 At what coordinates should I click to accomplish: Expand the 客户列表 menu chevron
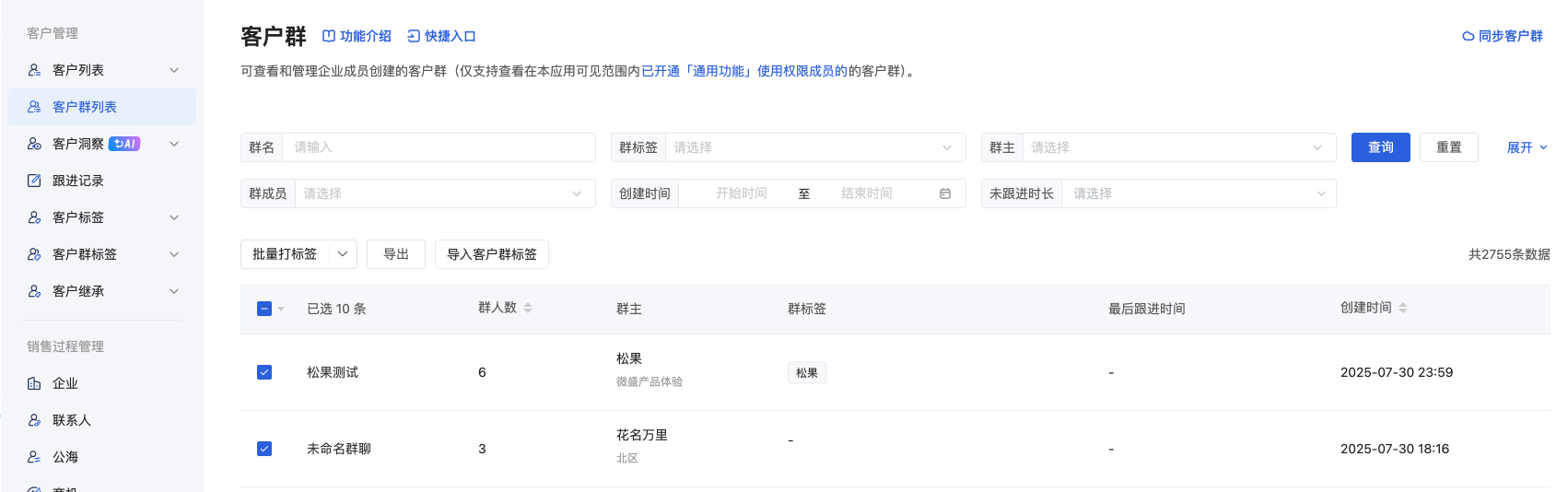click(174, 70)
